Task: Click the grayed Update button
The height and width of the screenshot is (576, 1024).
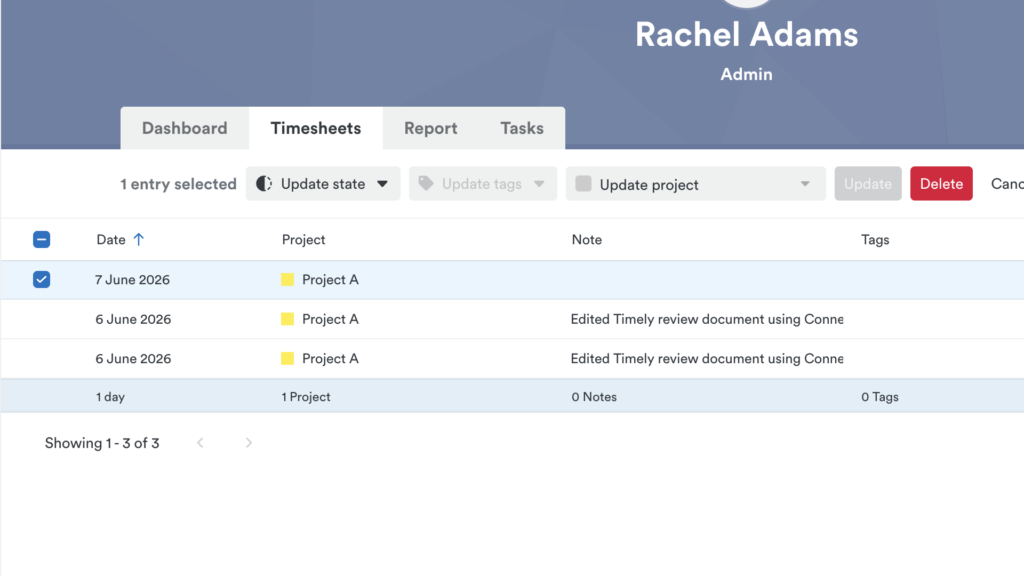Action: point(868,184)
